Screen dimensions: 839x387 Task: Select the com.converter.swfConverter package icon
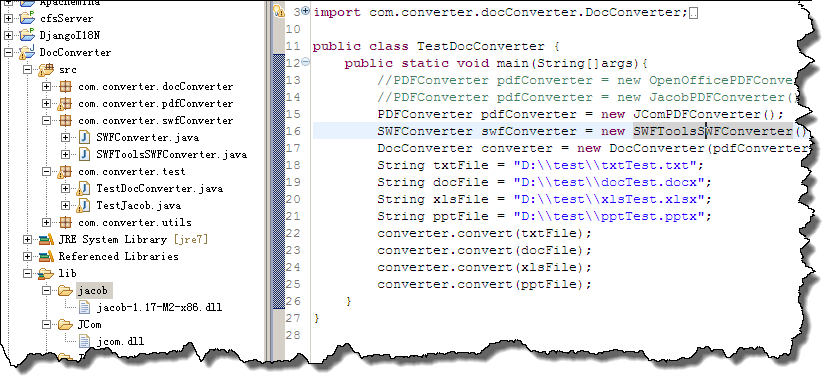(x=65, y=120)
